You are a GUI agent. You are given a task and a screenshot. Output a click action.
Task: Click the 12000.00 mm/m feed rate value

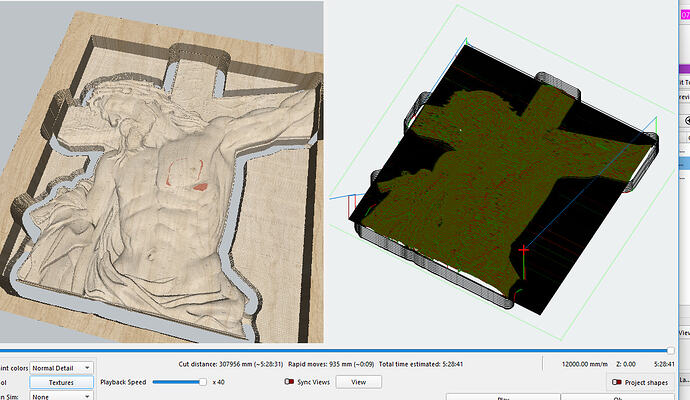coord(584,364)
